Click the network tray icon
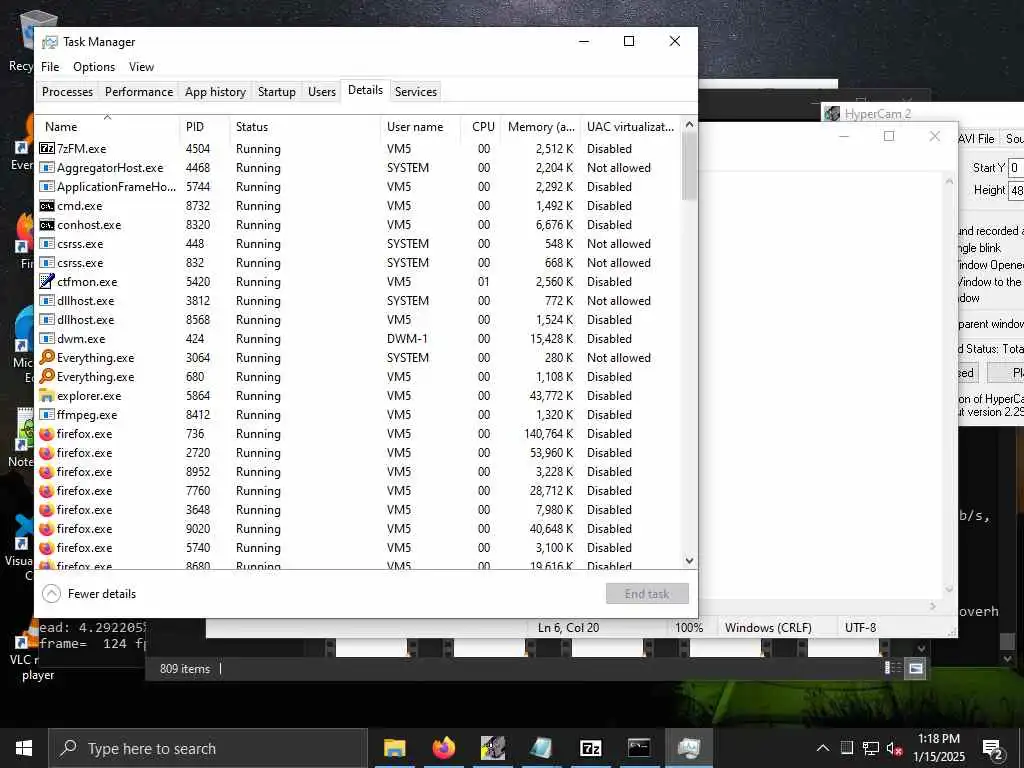This screenshot has width=1024, height=768. (871, 748)
